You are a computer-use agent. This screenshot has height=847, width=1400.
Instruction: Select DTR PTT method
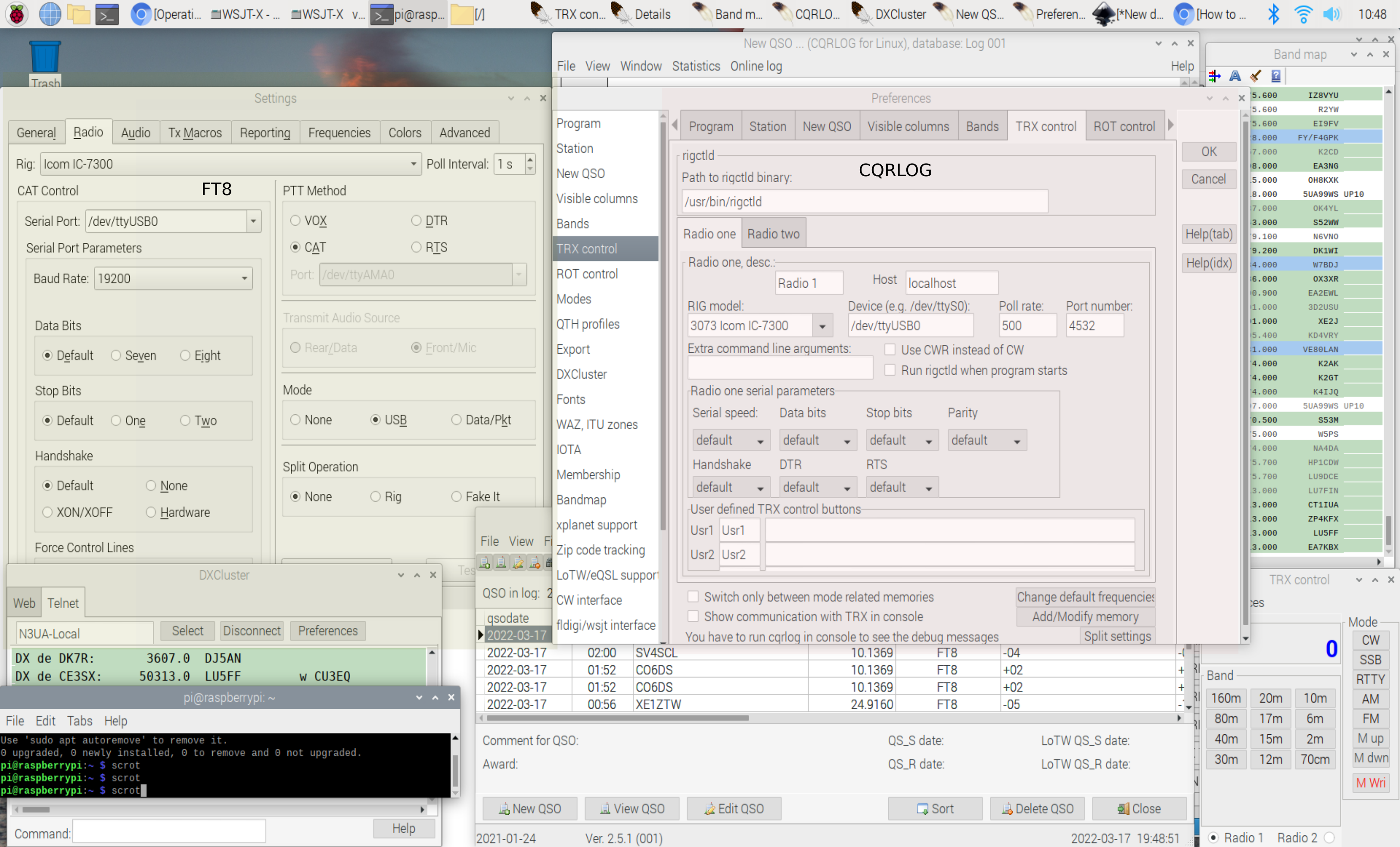(429, 220)
